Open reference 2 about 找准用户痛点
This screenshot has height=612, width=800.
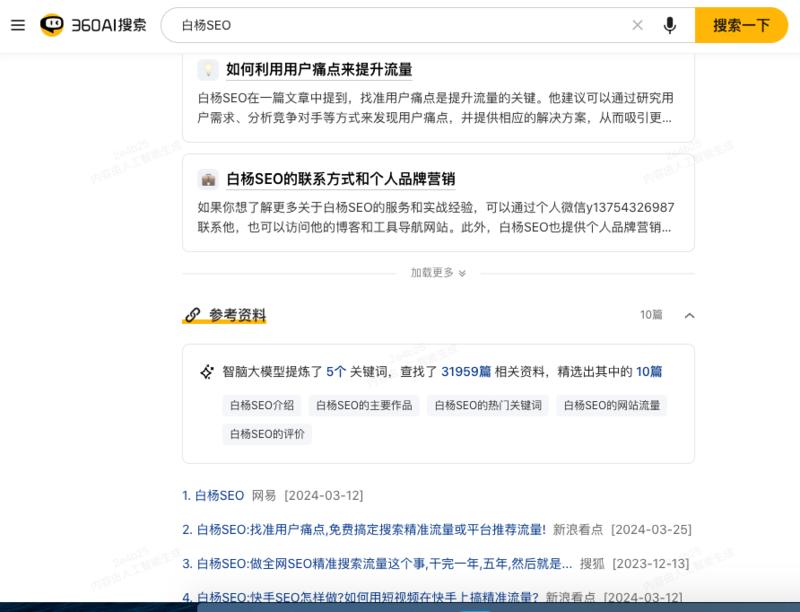coord(370,529)
